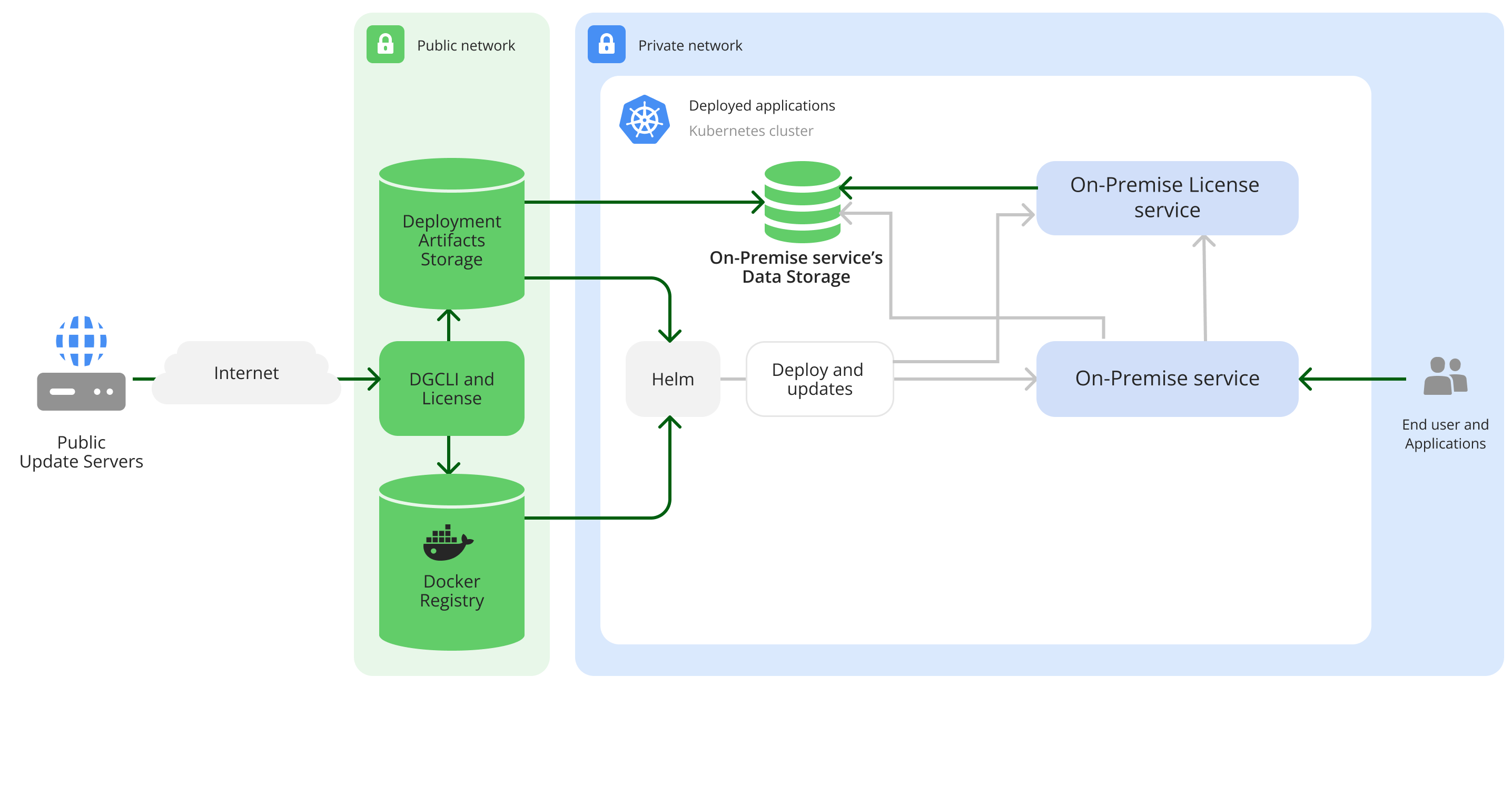This screenshot has width=1512, height=796.
Task: Click the DGCLI and License block
Action: tap(451, 389)
